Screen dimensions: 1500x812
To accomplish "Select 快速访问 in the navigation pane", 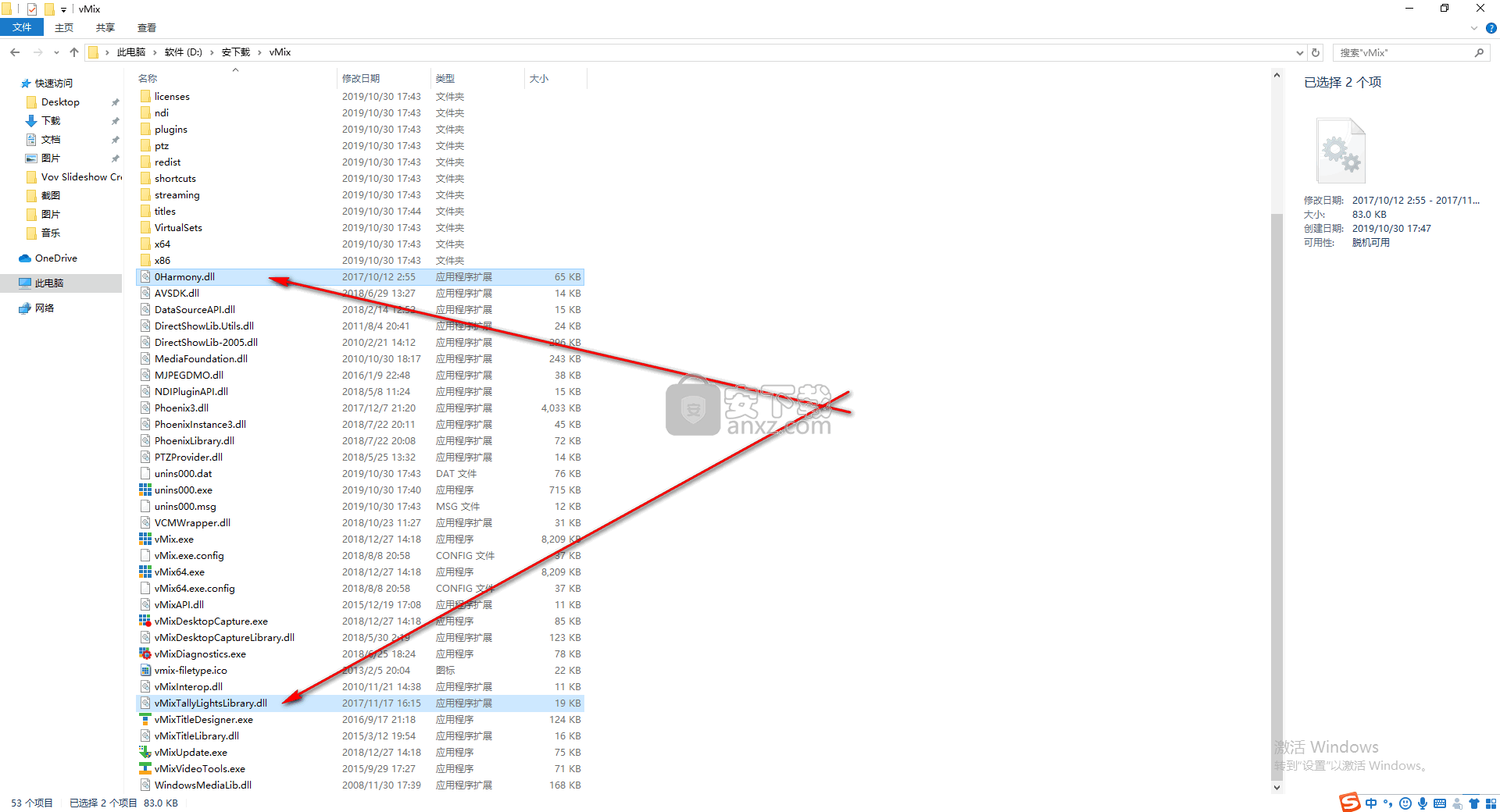I will tap(54, 83).
